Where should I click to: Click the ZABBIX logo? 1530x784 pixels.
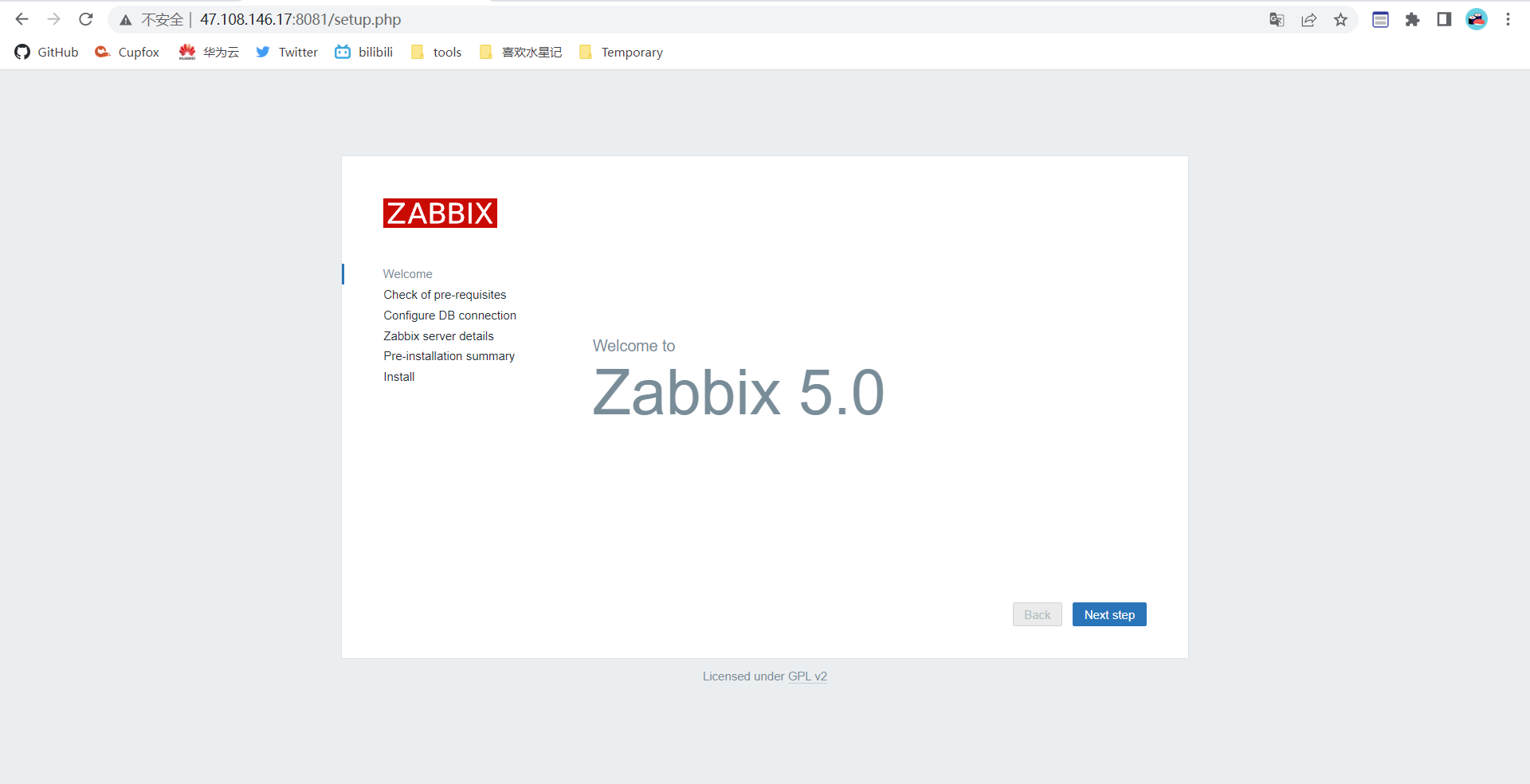click(x=440, y=213)
